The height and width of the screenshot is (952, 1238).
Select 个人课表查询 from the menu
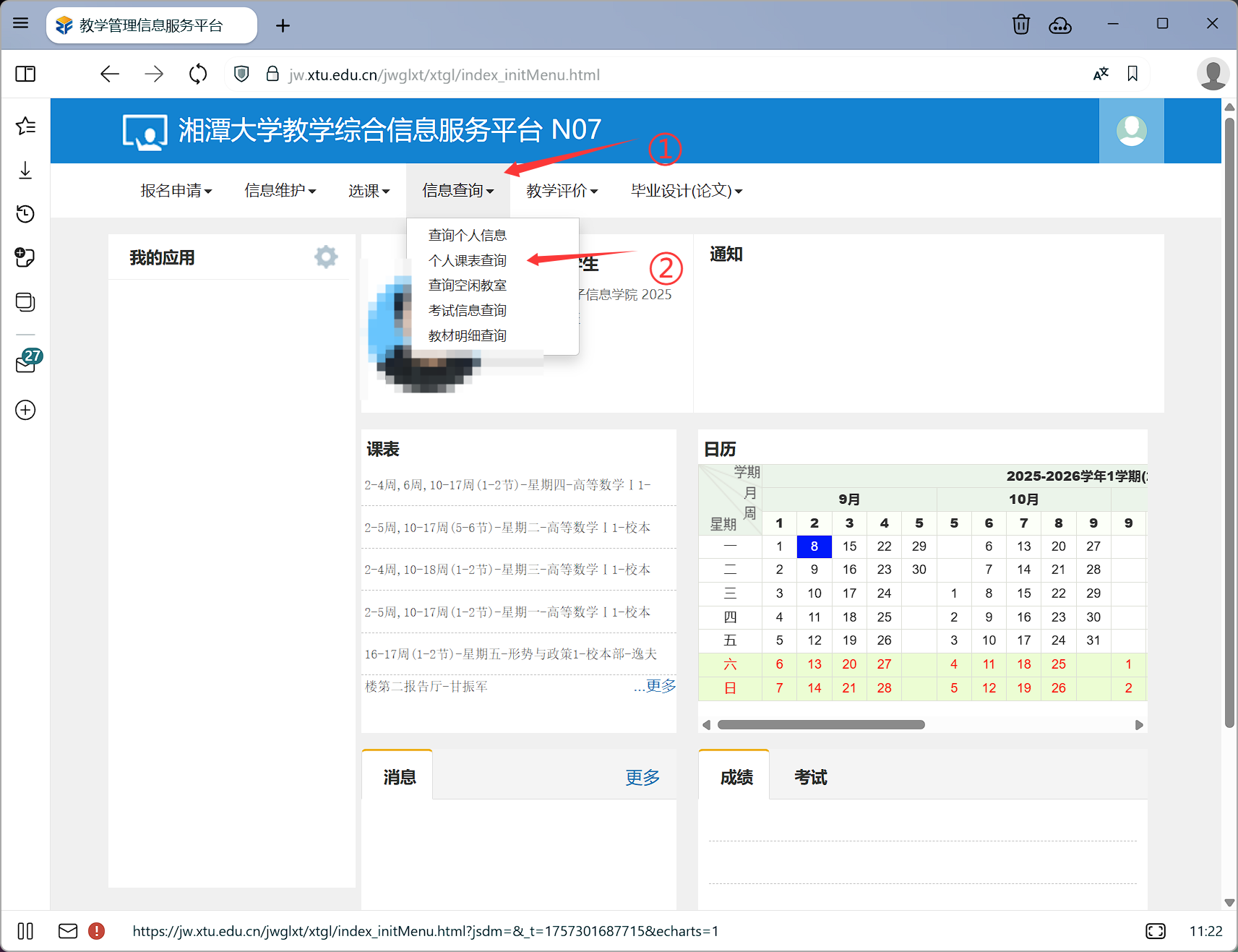pyautogui.click(x=467, y=260)
